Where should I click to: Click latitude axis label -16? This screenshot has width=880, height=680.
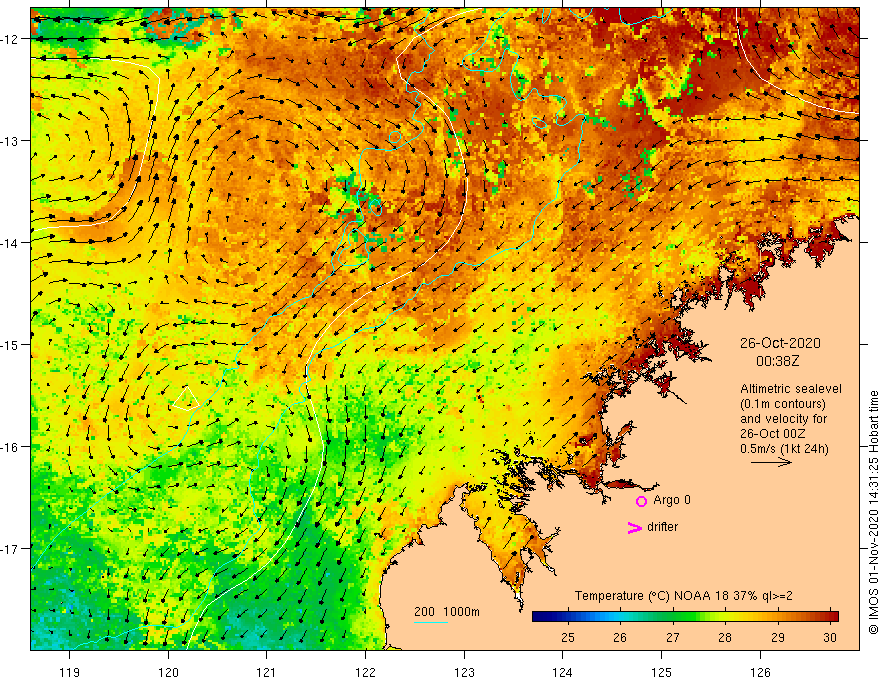pyautogui.click(x=10, y=447)
